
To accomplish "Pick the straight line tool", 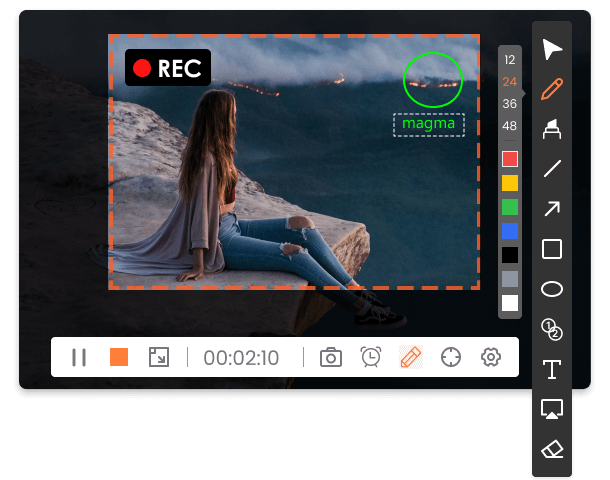I will (x=552, y=169).
